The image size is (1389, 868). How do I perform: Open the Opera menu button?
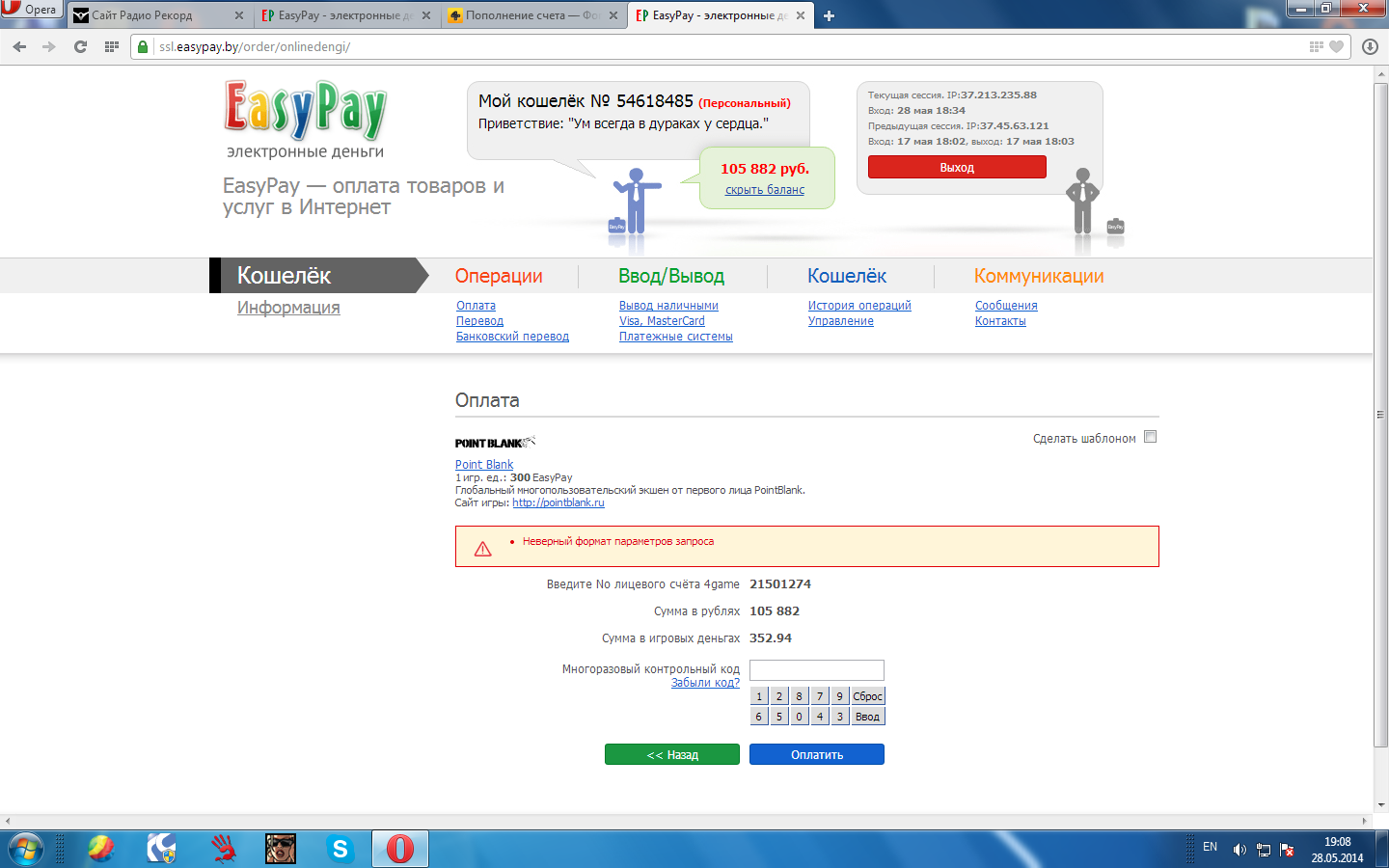pyautogui.click(x=31, y=10)
